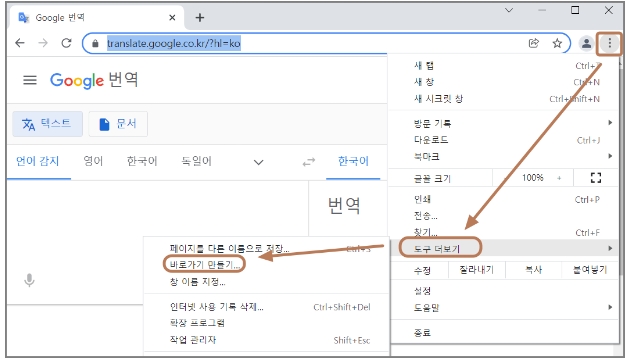Swap source and target languages
The image size is (628, 360).
[308, 162]
